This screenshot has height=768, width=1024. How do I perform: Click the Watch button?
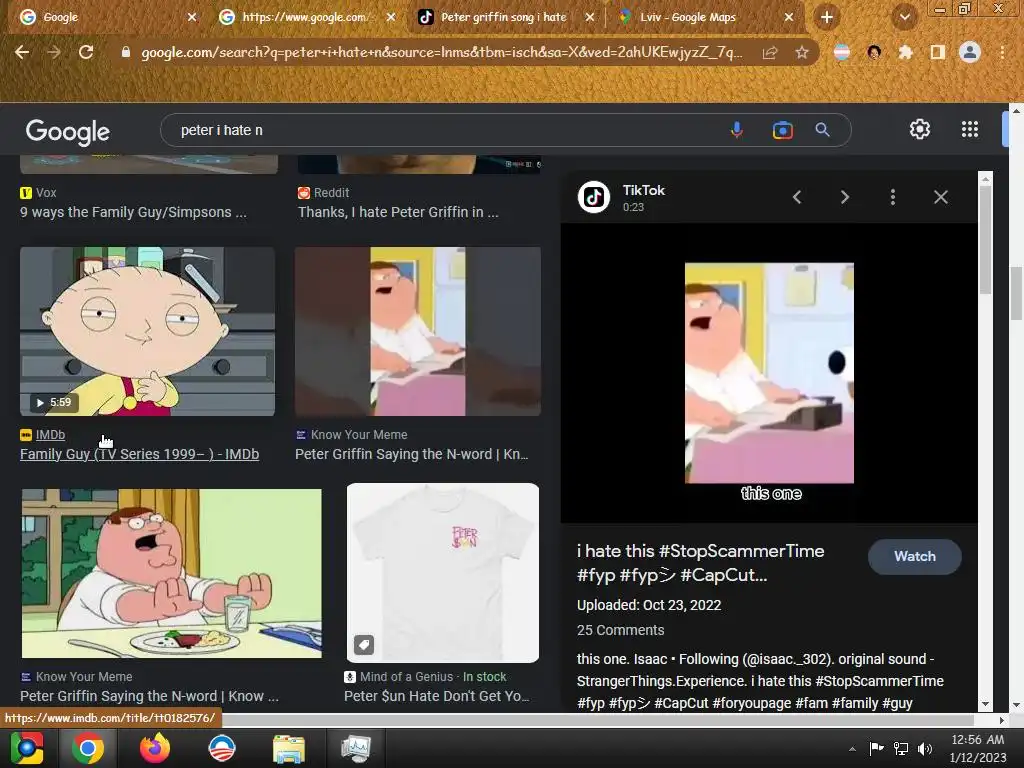coord(914,556)
